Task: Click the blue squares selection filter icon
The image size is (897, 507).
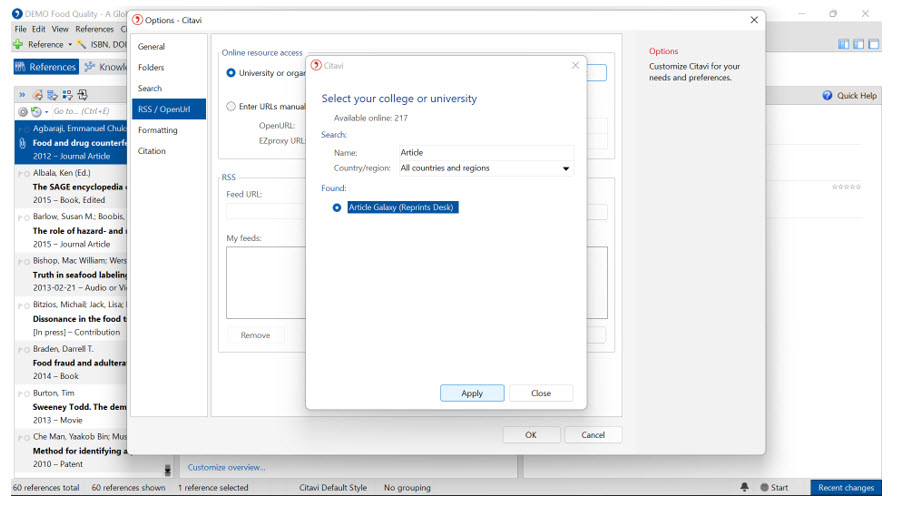Action: click(x=68, y=94)
